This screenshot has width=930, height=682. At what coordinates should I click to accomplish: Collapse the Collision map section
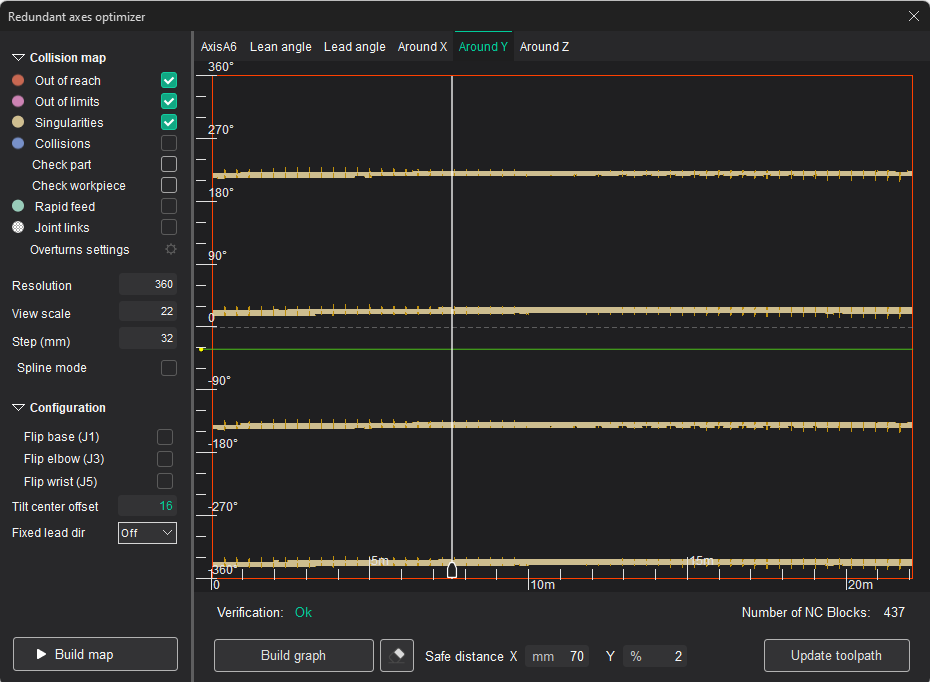click(18, 58)
